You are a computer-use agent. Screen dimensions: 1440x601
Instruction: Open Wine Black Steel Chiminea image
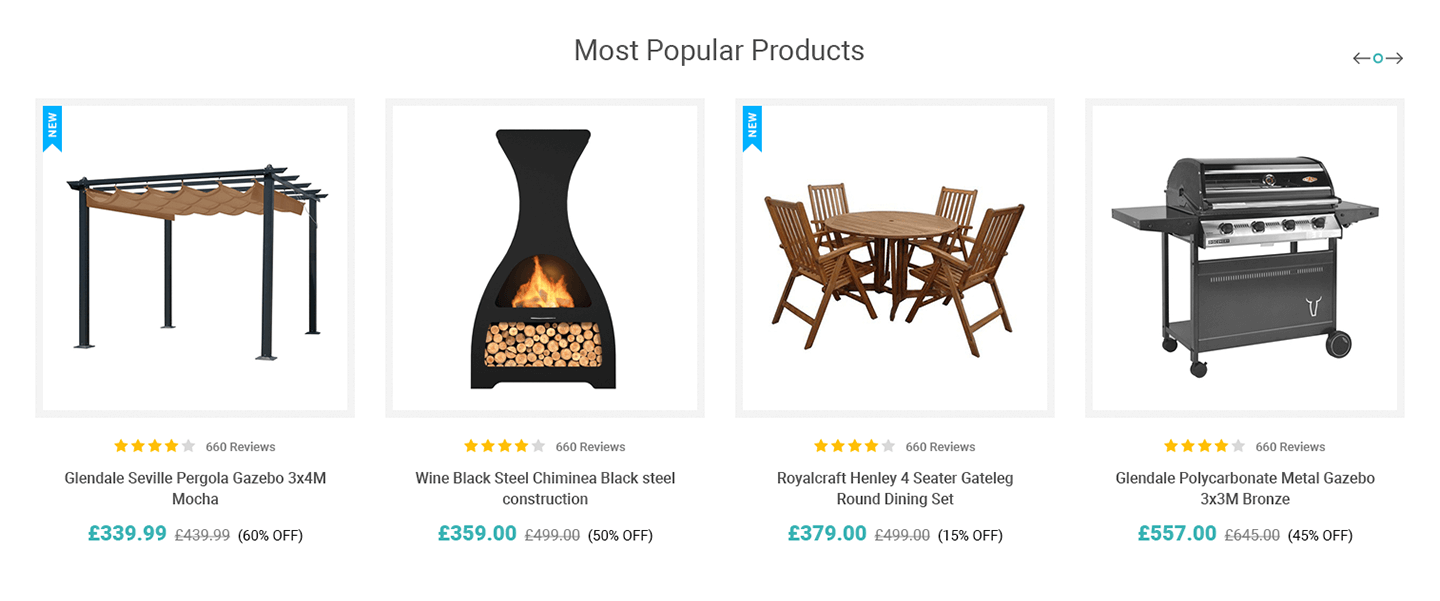[x=545, y=258]
